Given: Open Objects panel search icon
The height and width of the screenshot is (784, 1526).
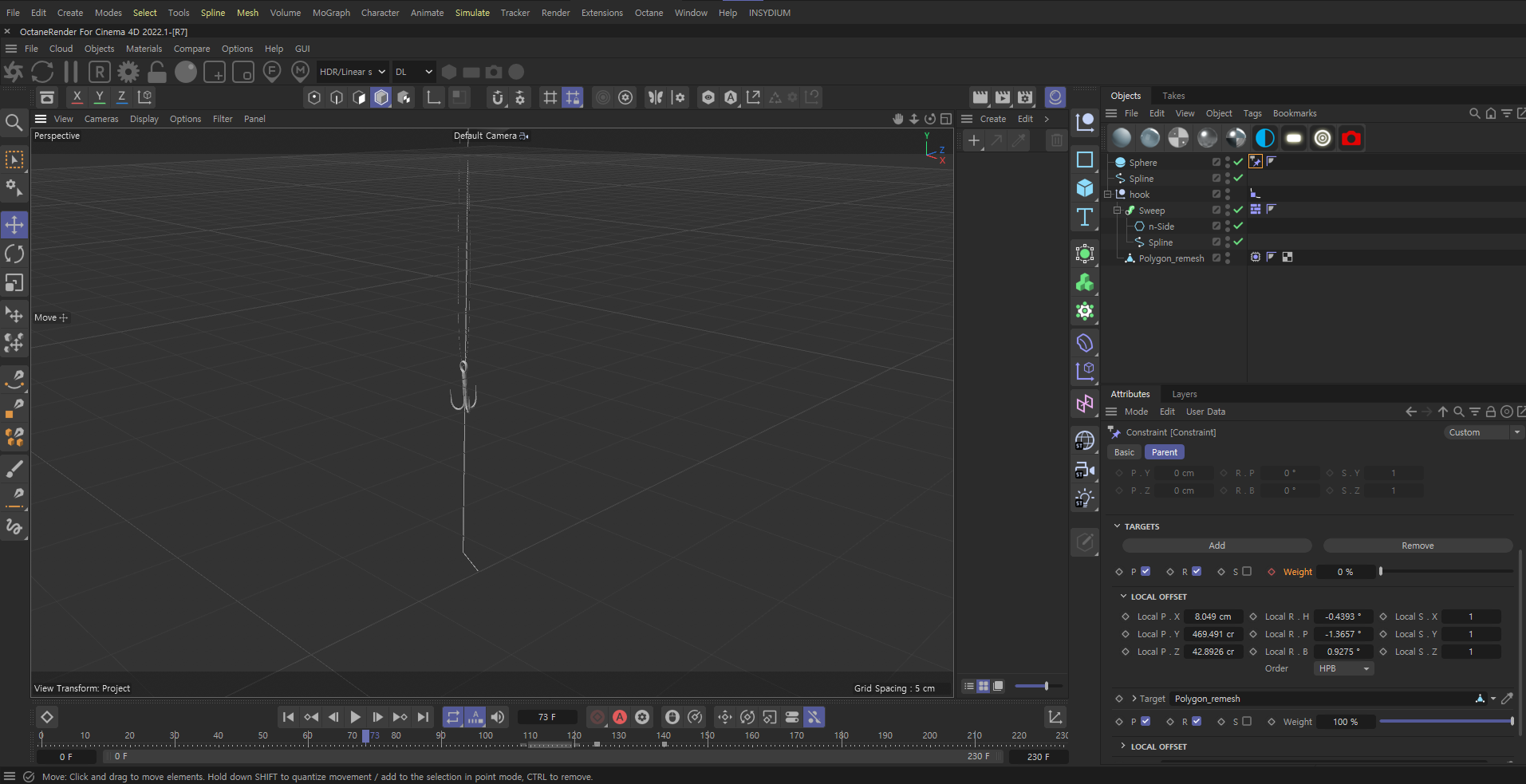Looking at the screenshot, I should pyautogui.click(x=1475, y=113).
